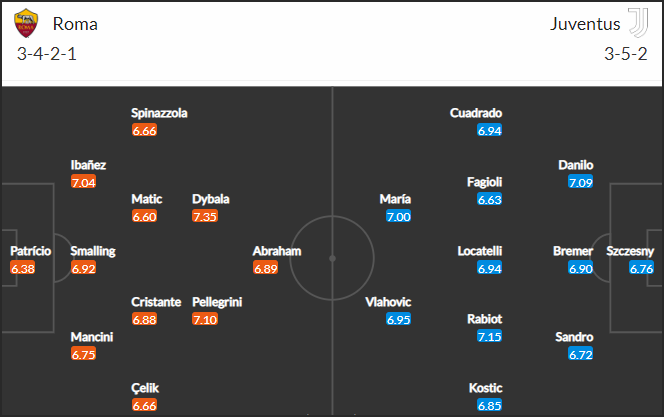The image size is (664, 417).
Task: Select Patrício's 6.38 rating badge
Action: tap(23, 268)
